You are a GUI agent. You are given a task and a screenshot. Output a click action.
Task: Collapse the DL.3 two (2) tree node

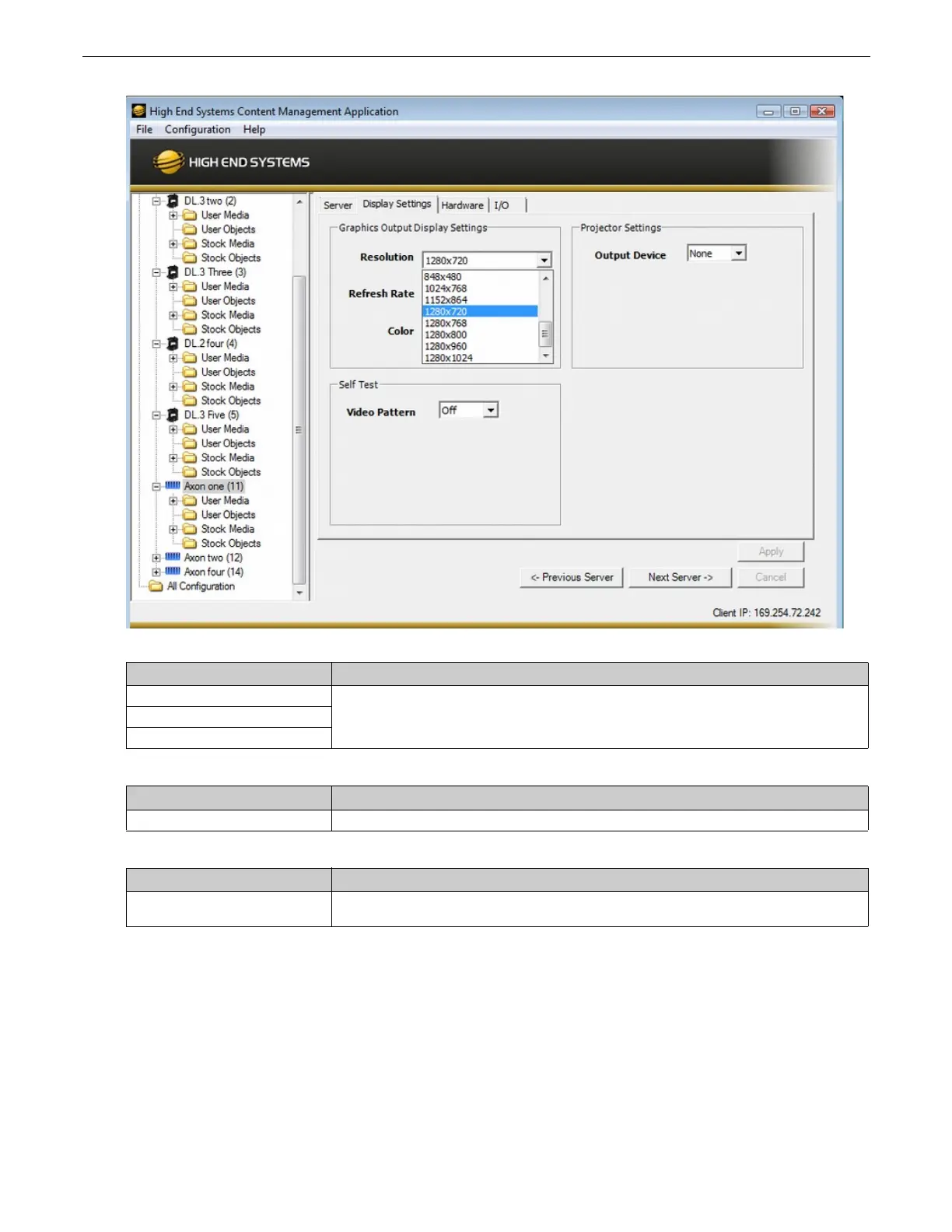coord(156,201)
